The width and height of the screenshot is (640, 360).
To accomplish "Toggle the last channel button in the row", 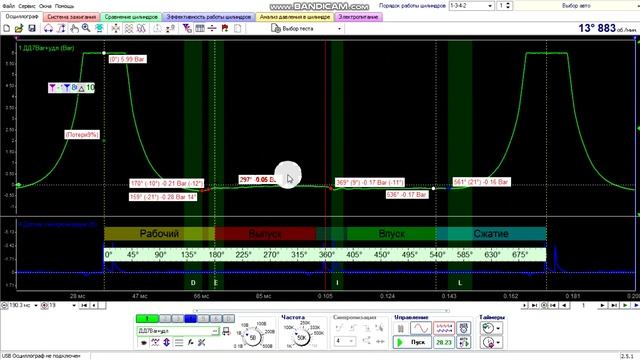I will [x=229, y=318].
